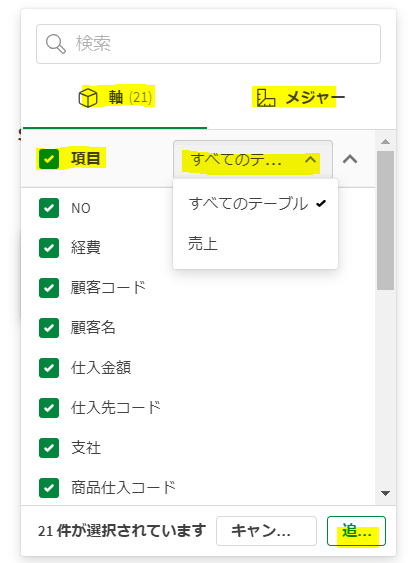Screen dimensions: 419x563
Task: Choose すべてのテーブル in the dropdown list
Action: point(255,204)
